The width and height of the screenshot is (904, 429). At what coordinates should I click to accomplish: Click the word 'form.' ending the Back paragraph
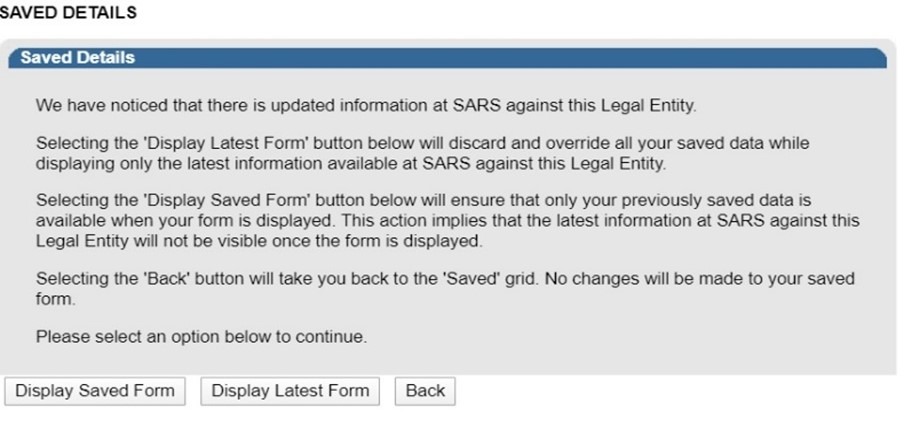55,298
